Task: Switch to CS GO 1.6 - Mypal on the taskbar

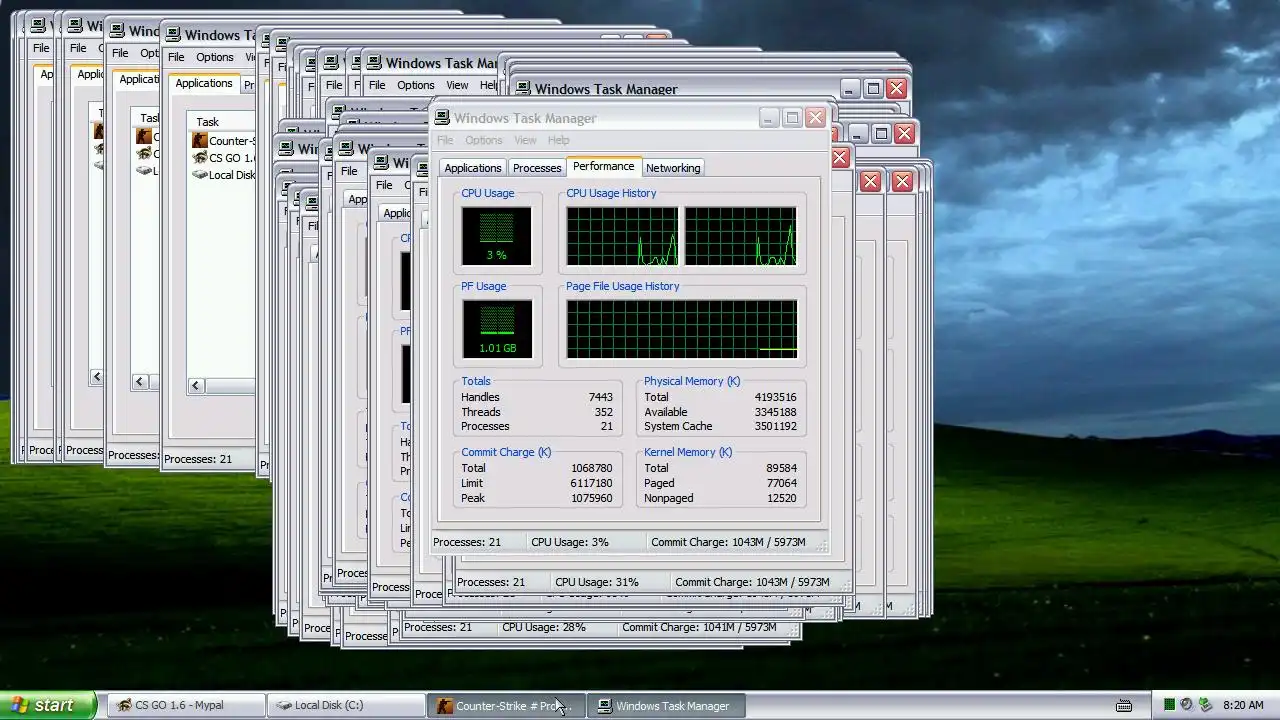Action: [x=187, y=705]
